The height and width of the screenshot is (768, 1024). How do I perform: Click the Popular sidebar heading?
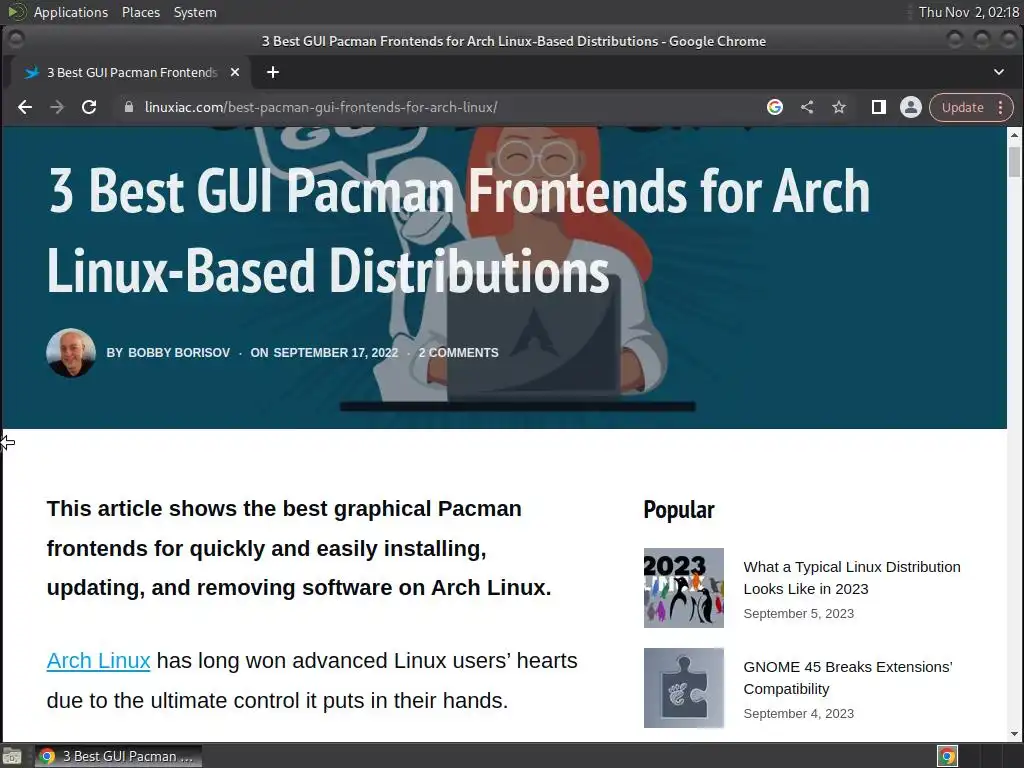point(679,509)
